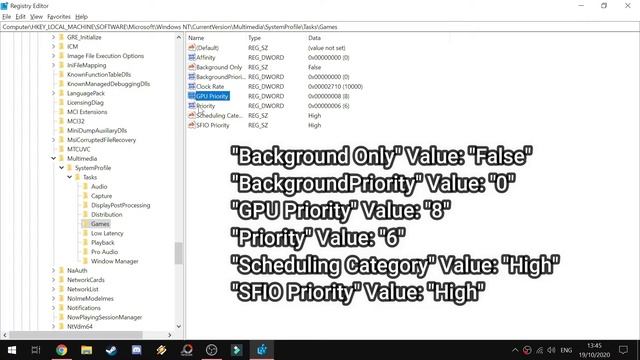Expand the GRE_Initialize key
This screenshot has width=640, height=360.
(x=53, y=37)
